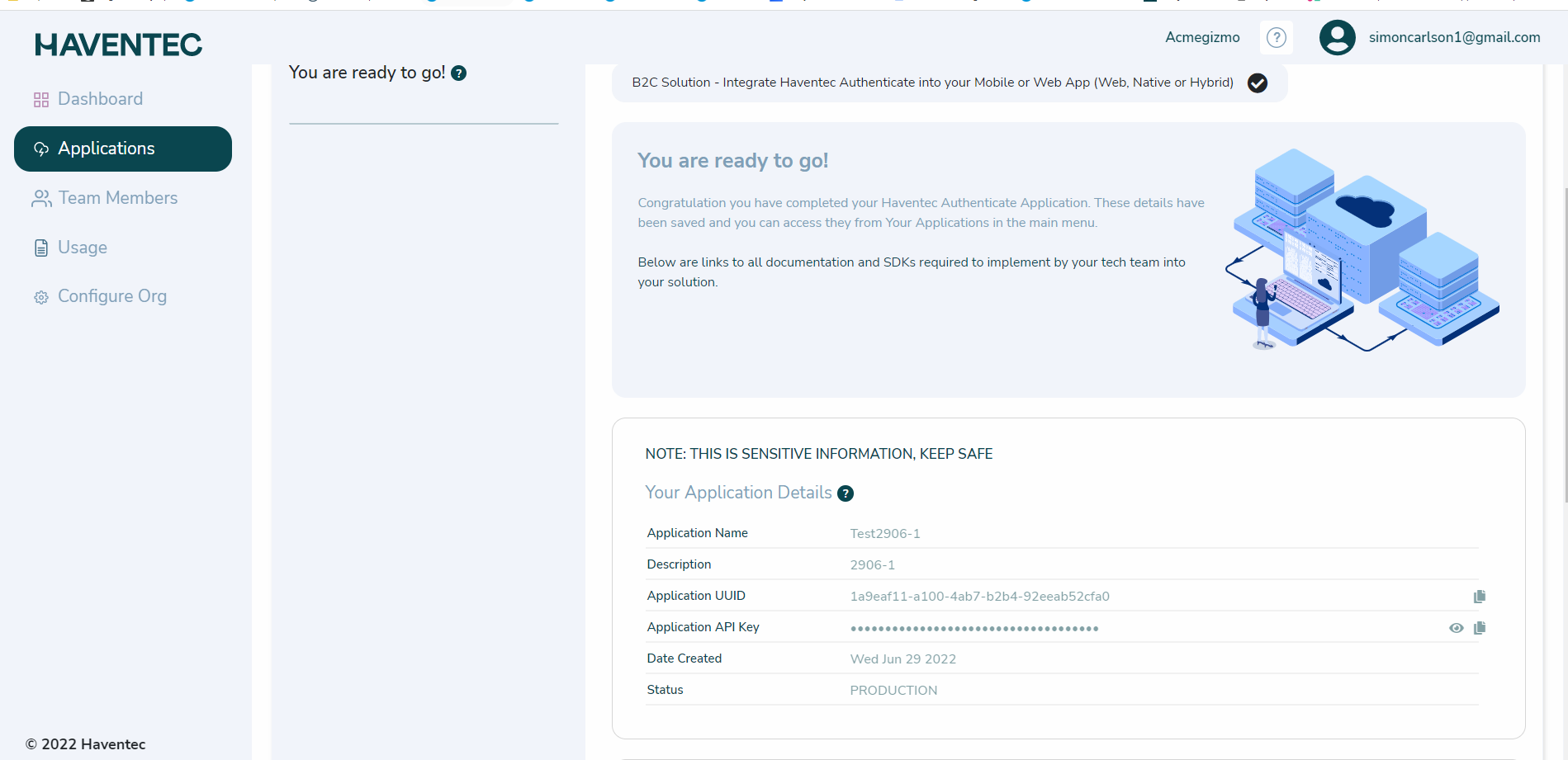Click the Application UUID value text
1568x760 pixels.
(x=980, y=597)
